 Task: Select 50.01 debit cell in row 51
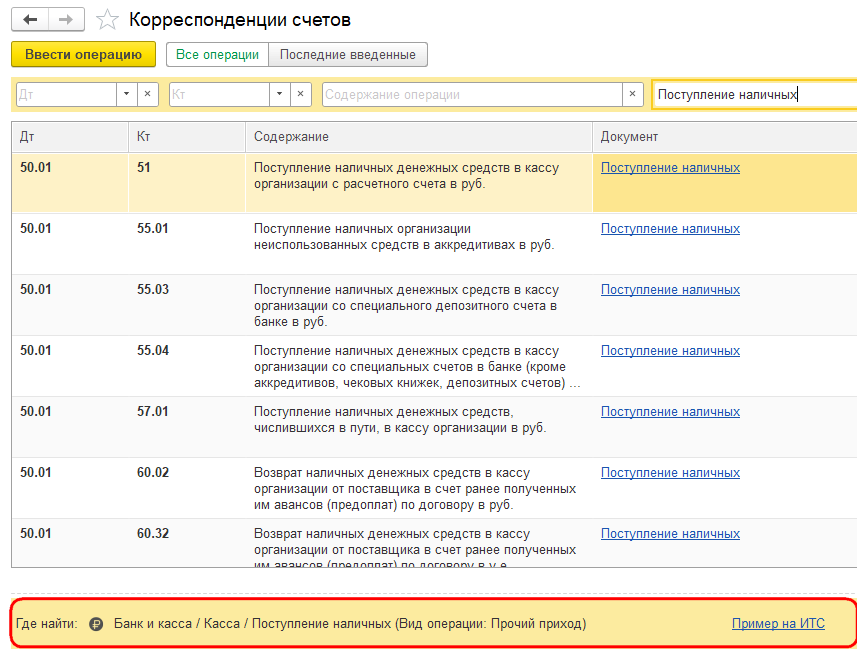click(70, 183)
